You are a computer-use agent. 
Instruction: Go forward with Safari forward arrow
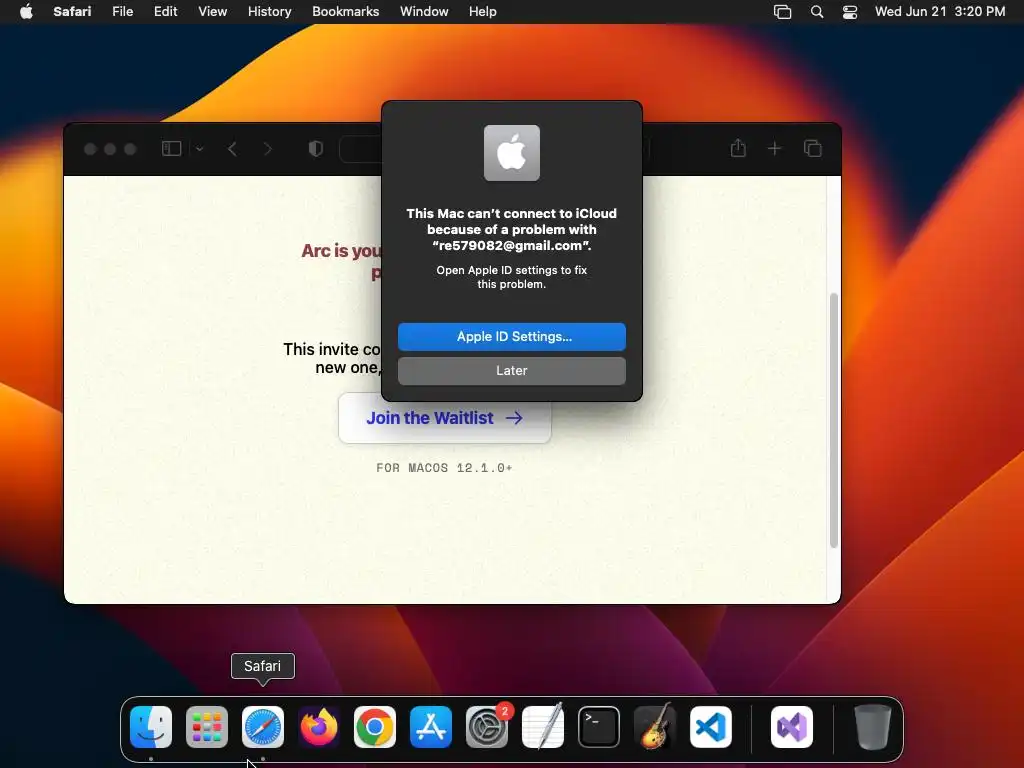tap(268, 149)
